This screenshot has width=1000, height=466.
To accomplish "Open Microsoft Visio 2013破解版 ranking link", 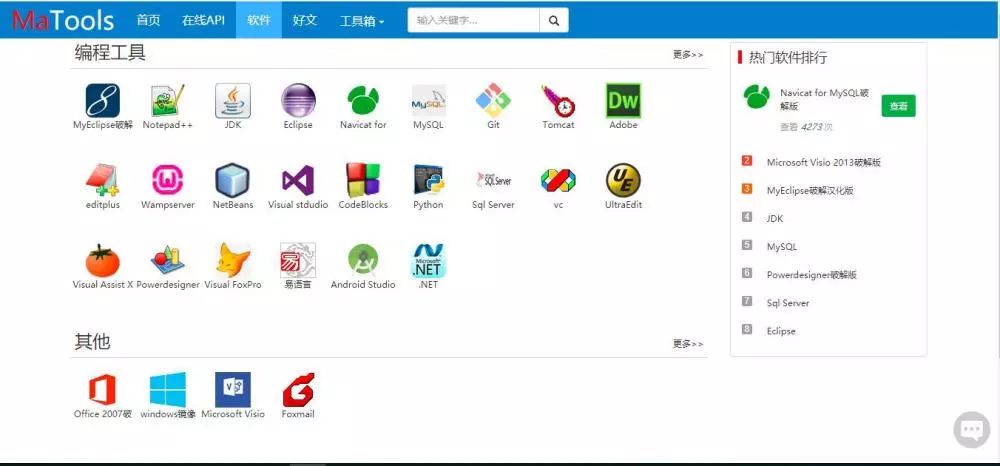I will [x=823, y=163].
